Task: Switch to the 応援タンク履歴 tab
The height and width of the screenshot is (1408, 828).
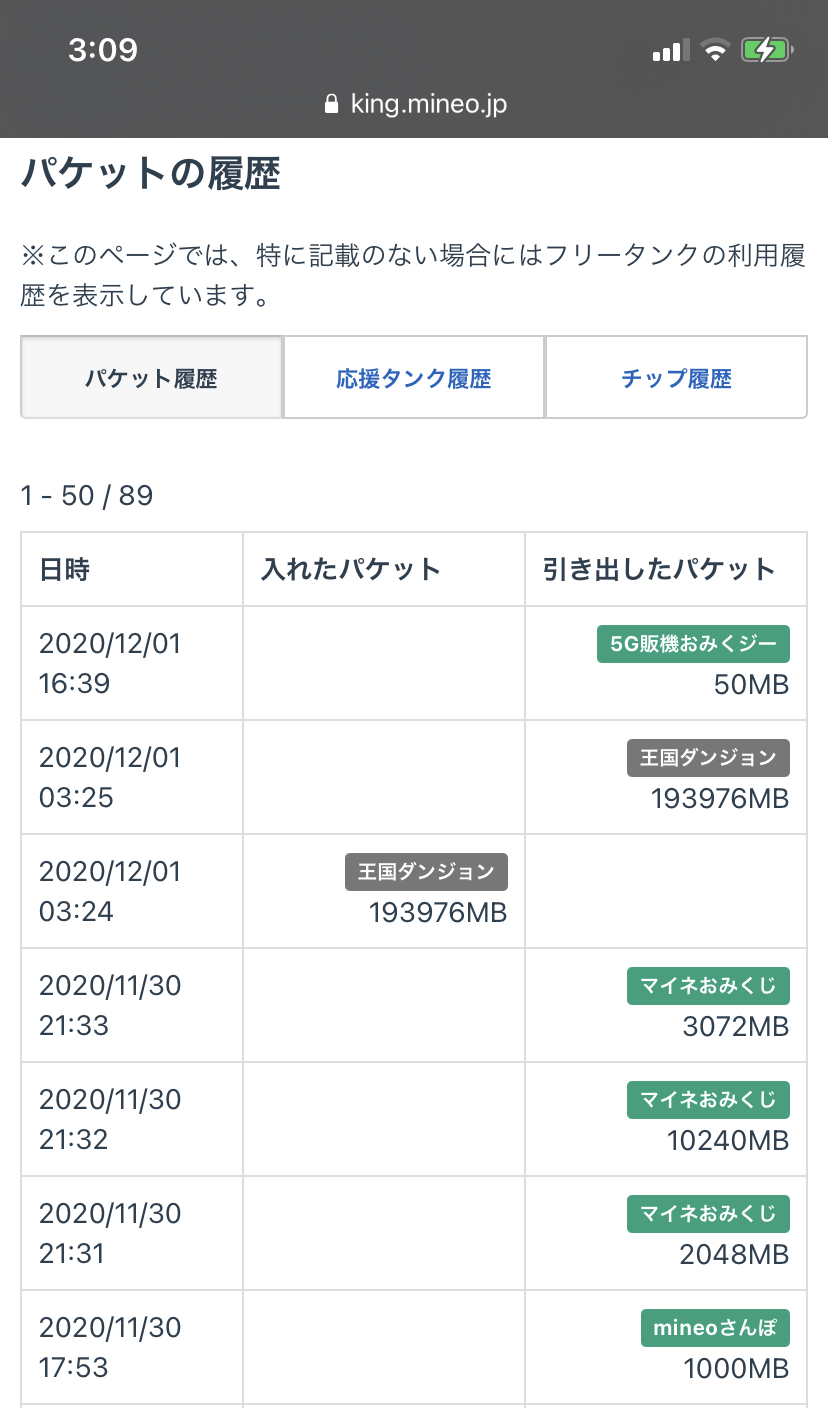Action: (x=414, y=378)
